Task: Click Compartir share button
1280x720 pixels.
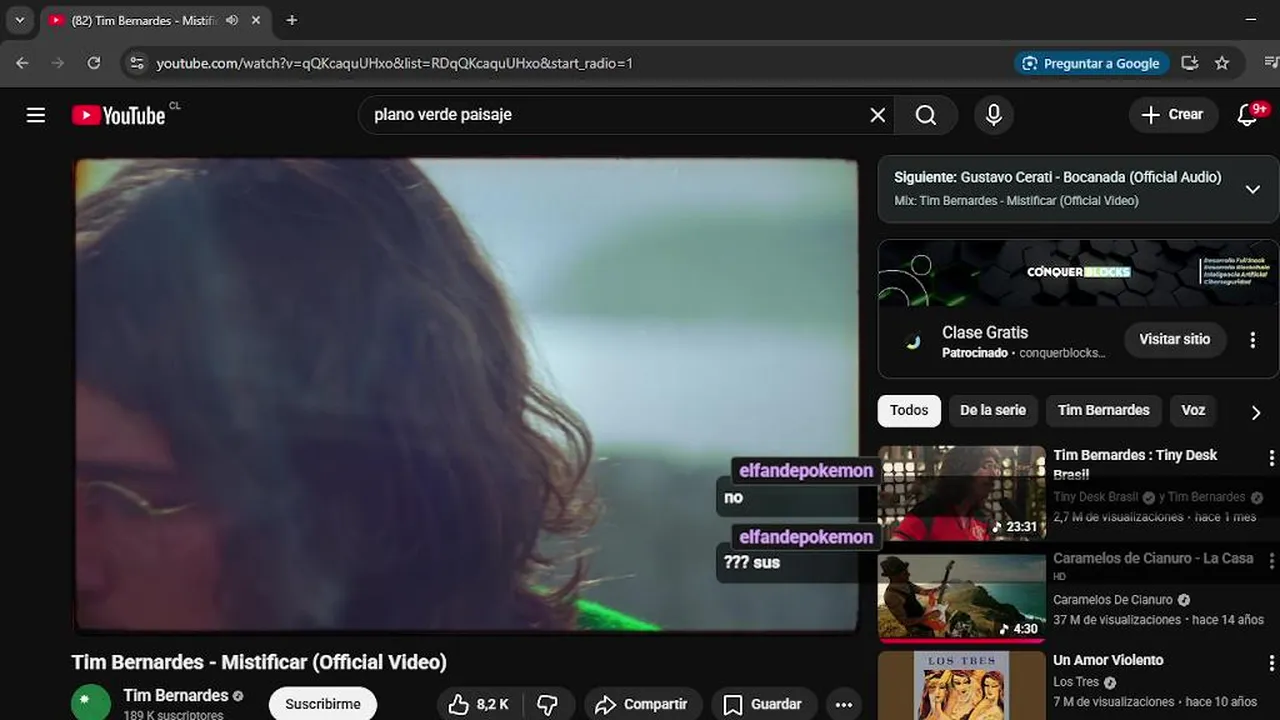Action: pyautogui.click(x=642, y=704)
